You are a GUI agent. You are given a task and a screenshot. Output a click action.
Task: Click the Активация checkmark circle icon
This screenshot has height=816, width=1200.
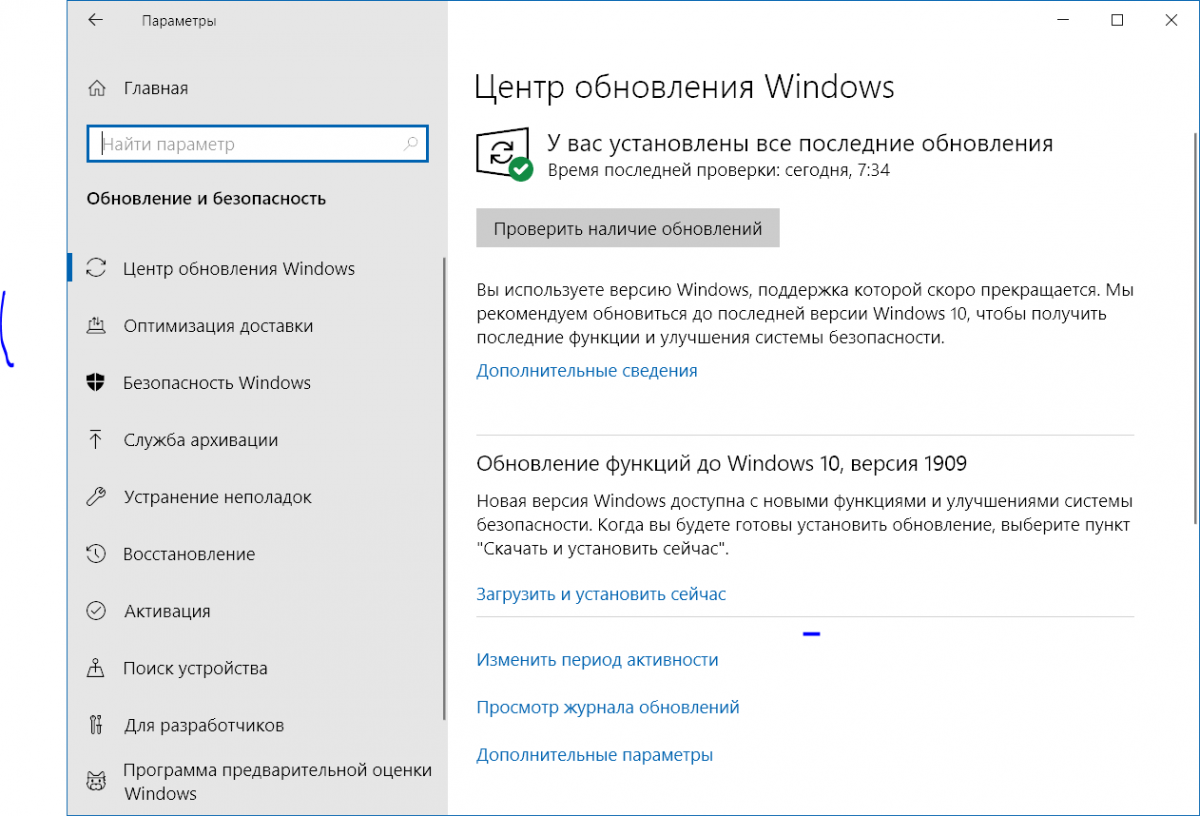point(97,611)
